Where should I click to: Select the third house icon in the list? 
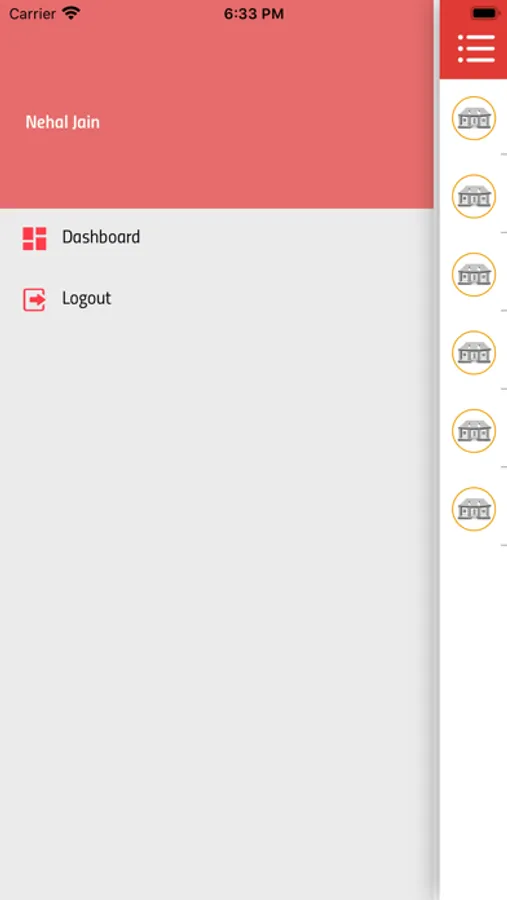pyautogui.click(x=474, y=274)
